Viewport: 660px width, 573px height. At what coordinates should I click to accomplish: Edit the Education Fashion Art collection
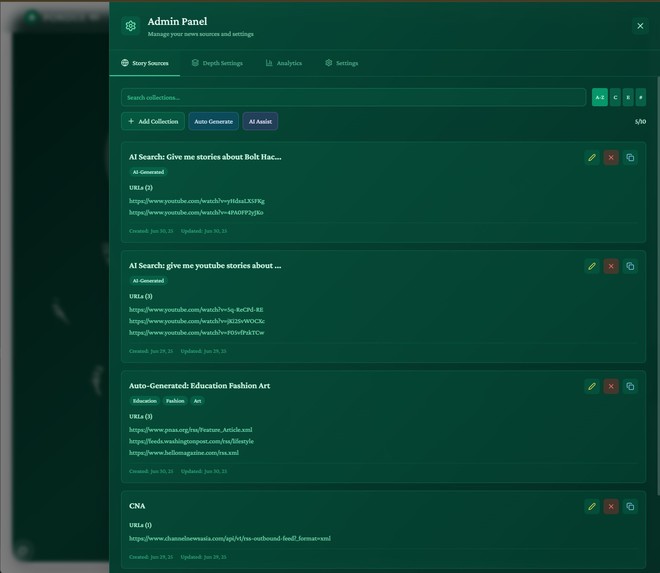[x=592, y=386]
